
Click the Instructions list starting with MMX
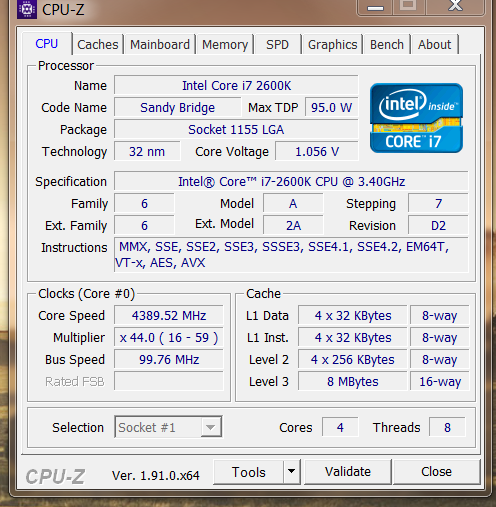291,255
